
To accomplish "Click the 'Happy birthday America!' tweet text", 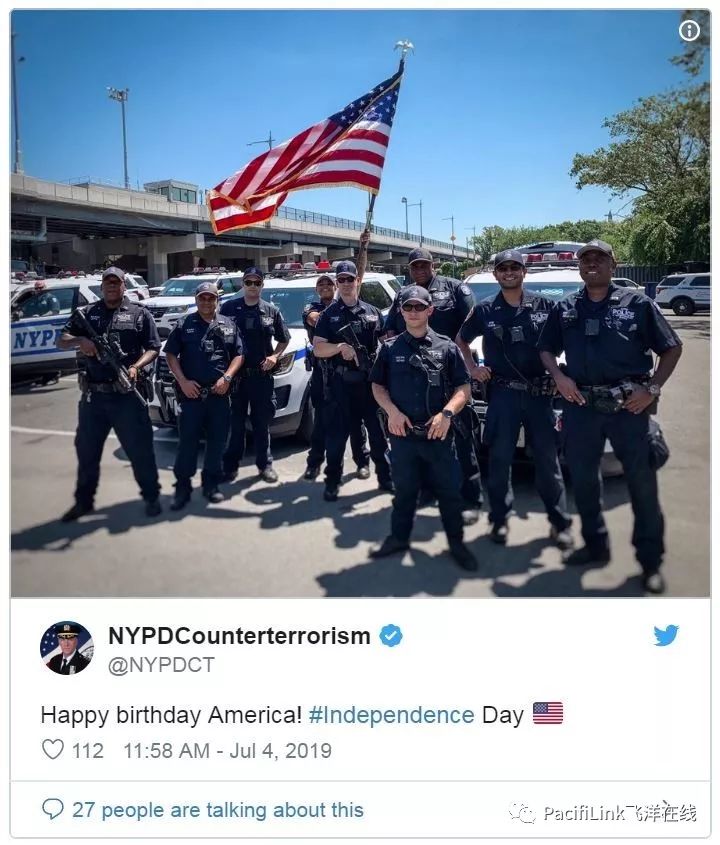I will [171, 715].
